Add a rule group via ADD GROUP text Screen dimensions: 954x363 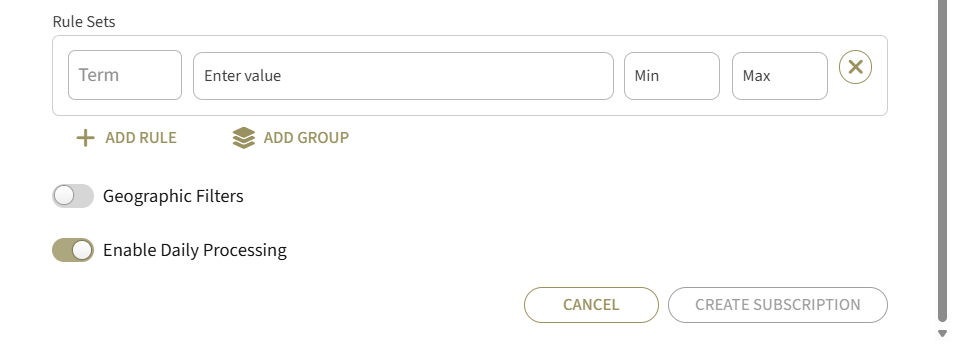coord(306,138)
